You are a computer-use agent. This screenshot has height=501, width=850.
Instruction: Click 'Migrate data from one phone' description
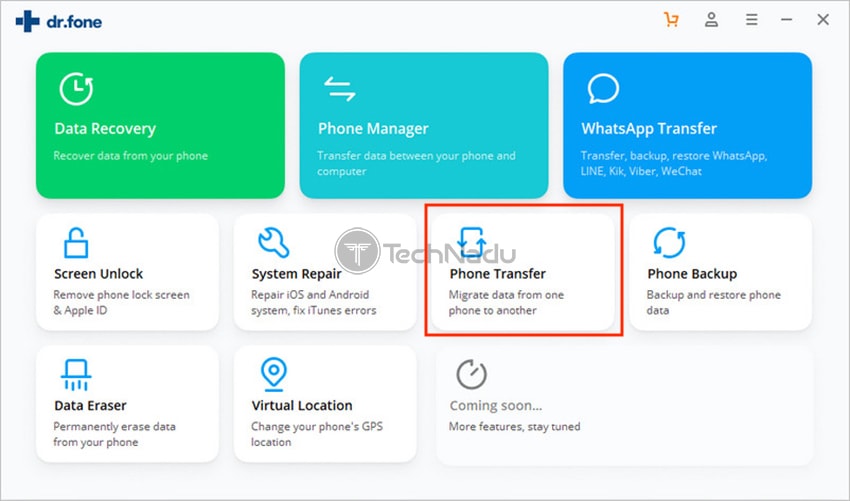point(506,303)
